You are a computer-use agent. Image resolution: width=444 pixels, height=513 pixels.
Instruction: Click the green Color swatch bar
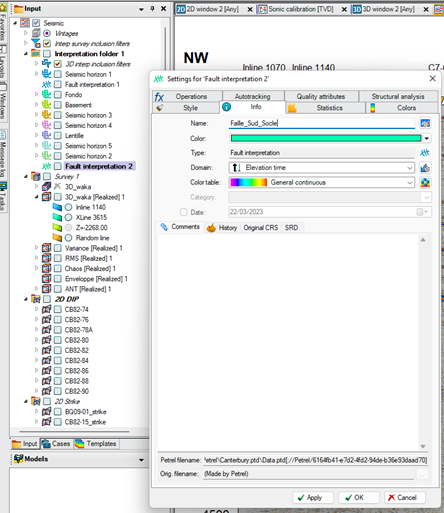coord(326,138)
